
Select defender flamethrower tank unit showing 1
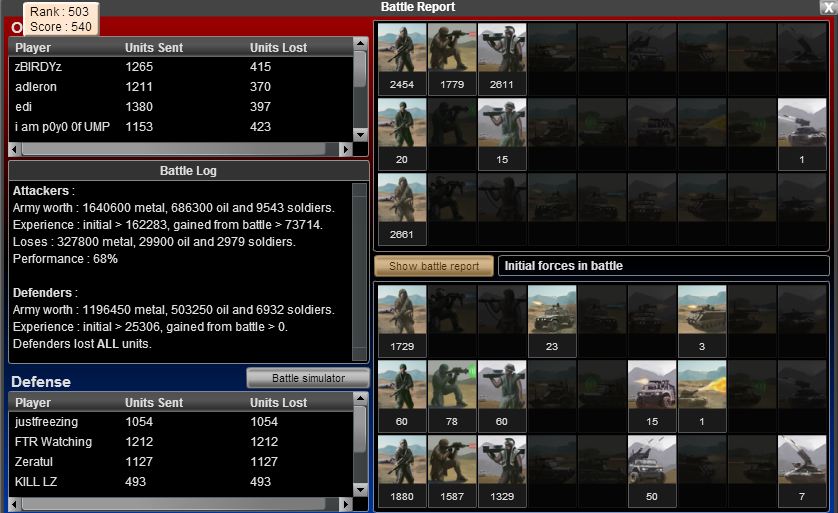coord(702,396)
